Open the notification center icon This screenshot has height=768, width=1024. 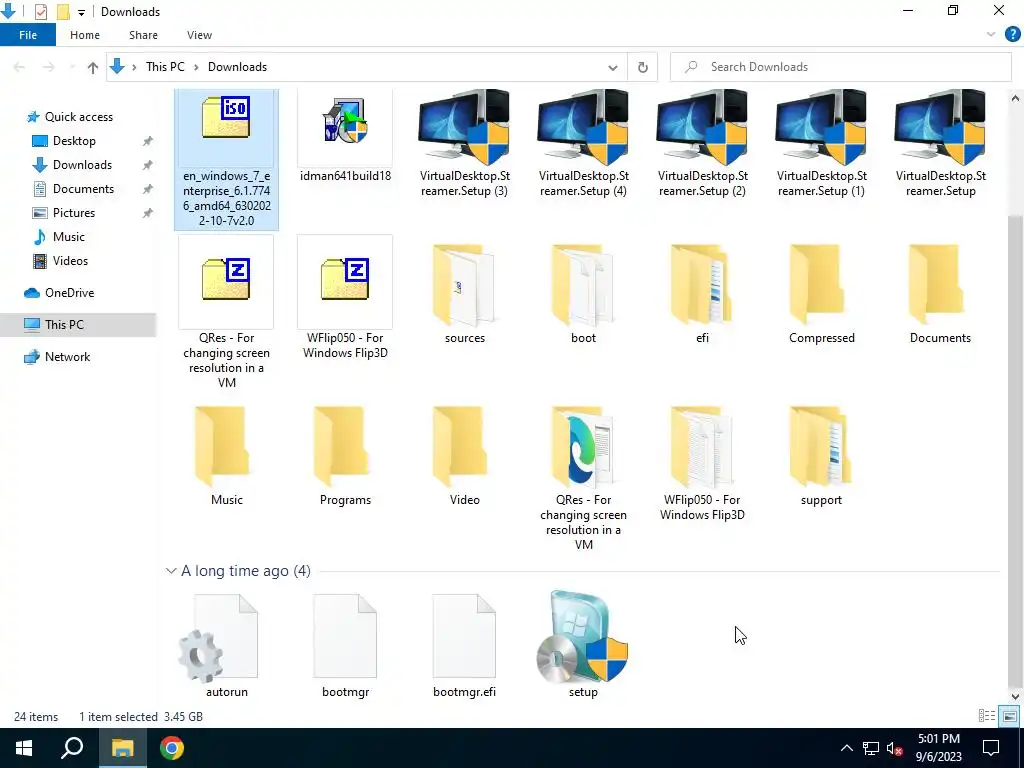[x=991, y=748]
